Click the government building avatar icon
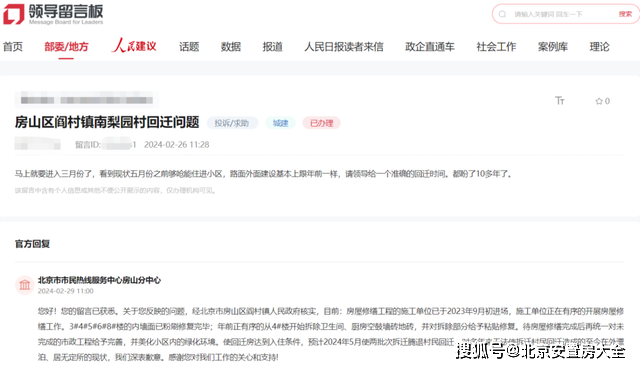640x368 pixels. (x=24, y=285)
